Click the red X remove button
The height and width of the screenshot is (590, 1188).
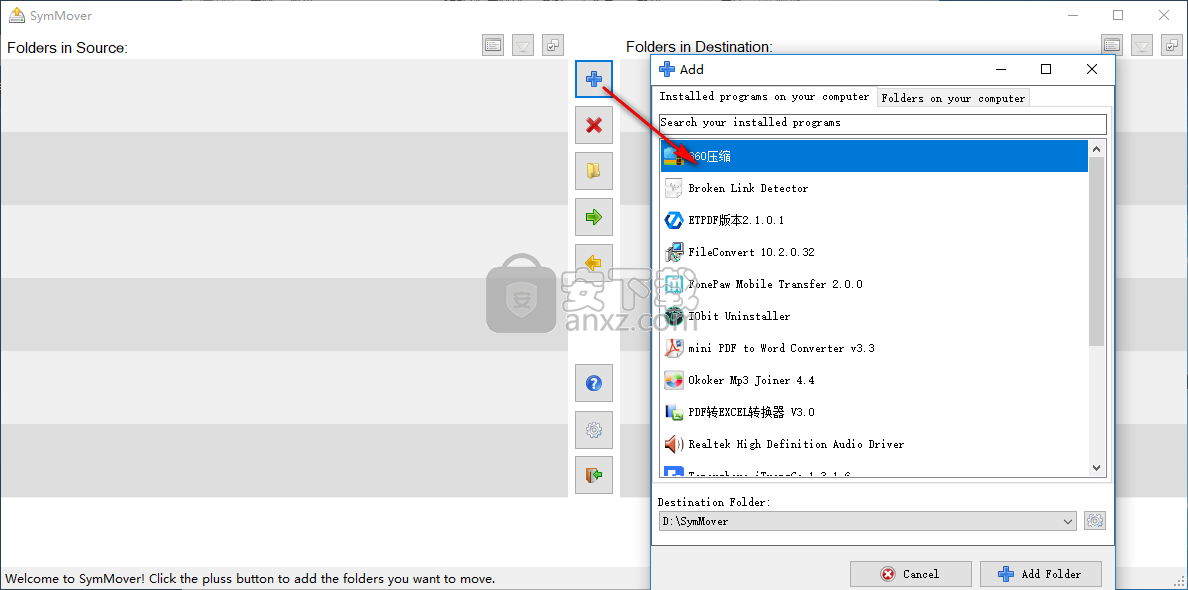[594, 125]
